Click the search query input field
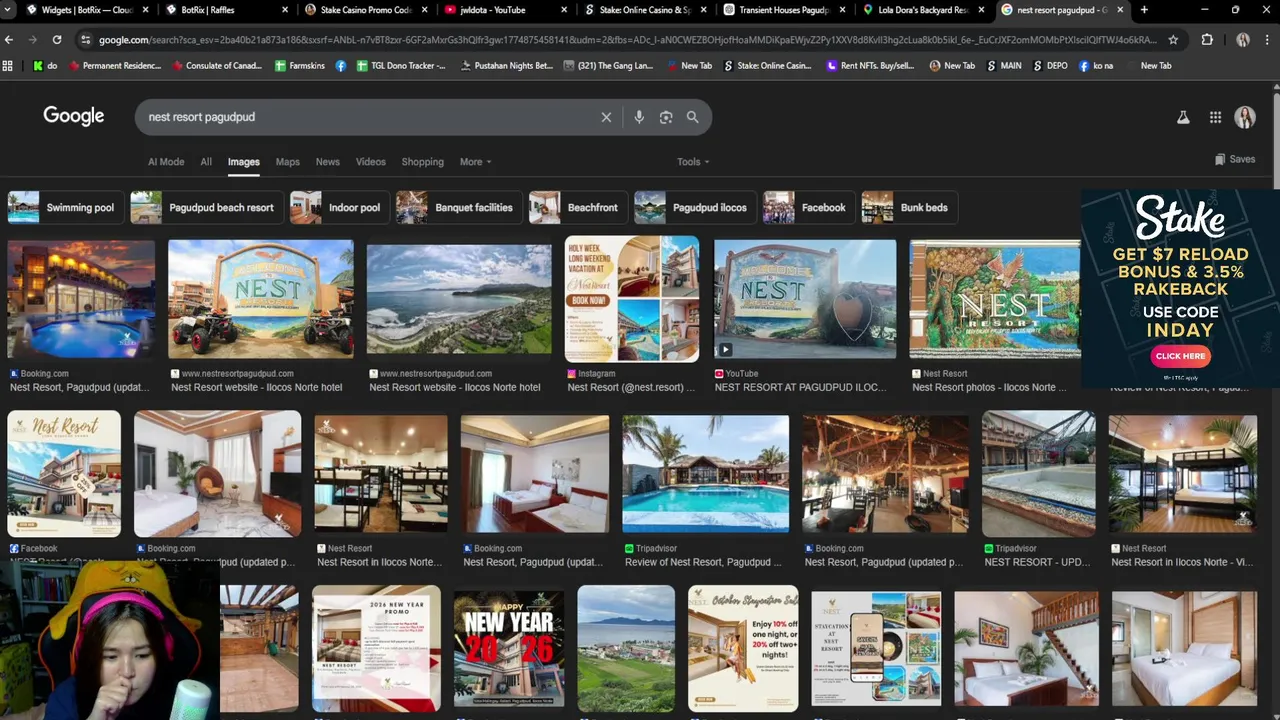This screenshot has width=1280, height=720. point(370,117)
